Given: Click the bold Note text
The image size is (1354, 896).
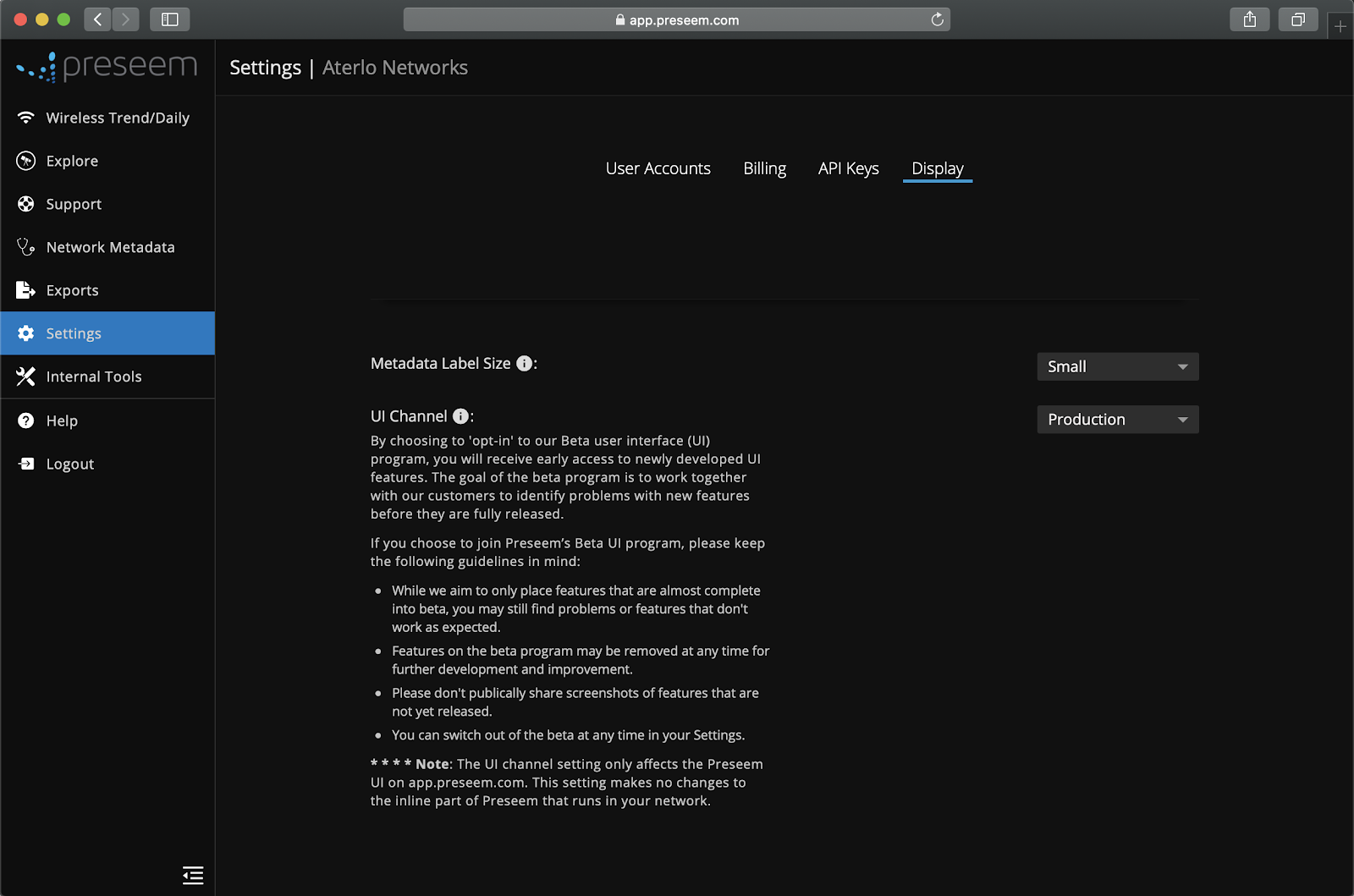Looking at the screenshot, I should 434,764.
